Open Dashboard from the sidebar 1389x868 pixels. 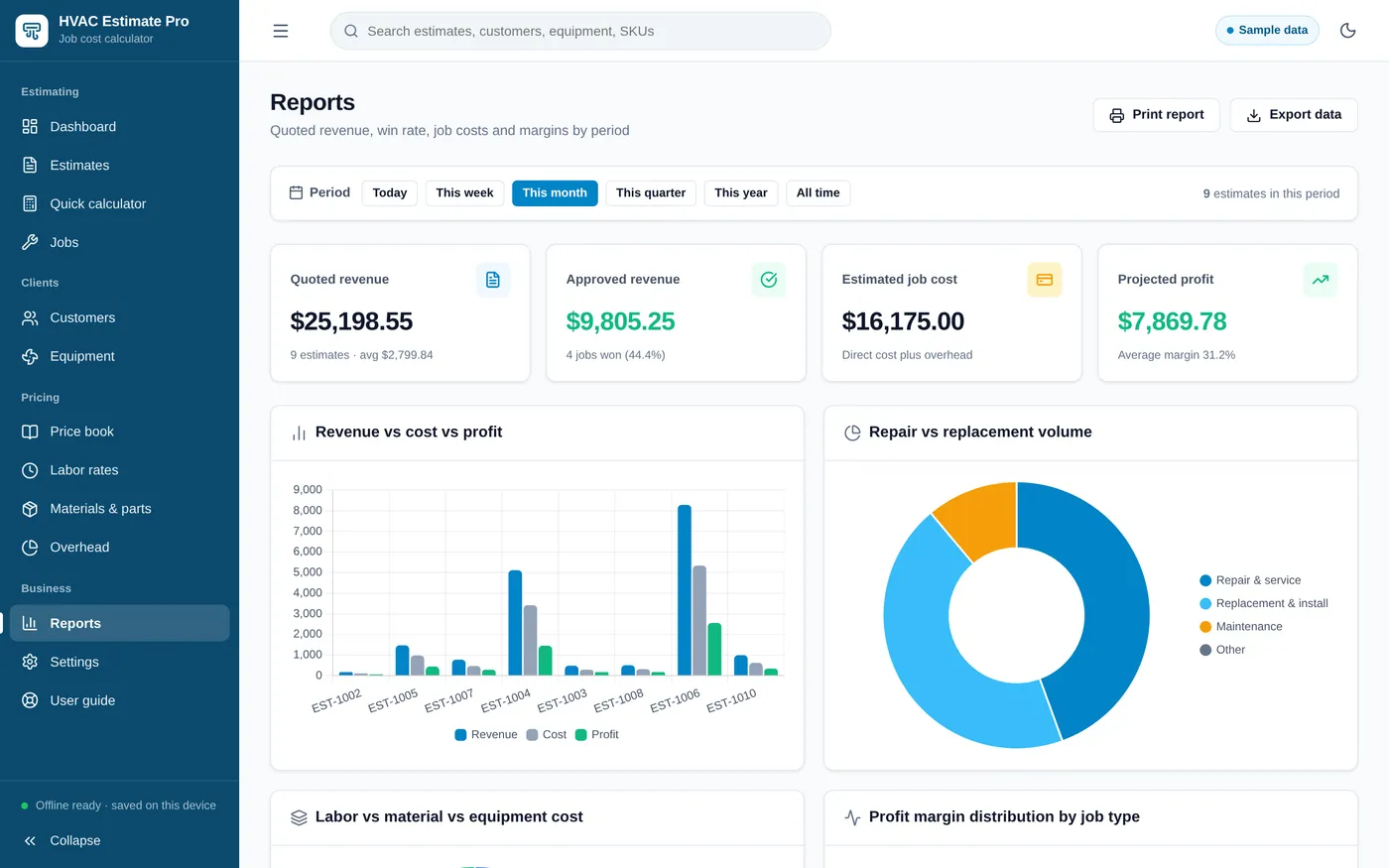(x=119, y=127)
